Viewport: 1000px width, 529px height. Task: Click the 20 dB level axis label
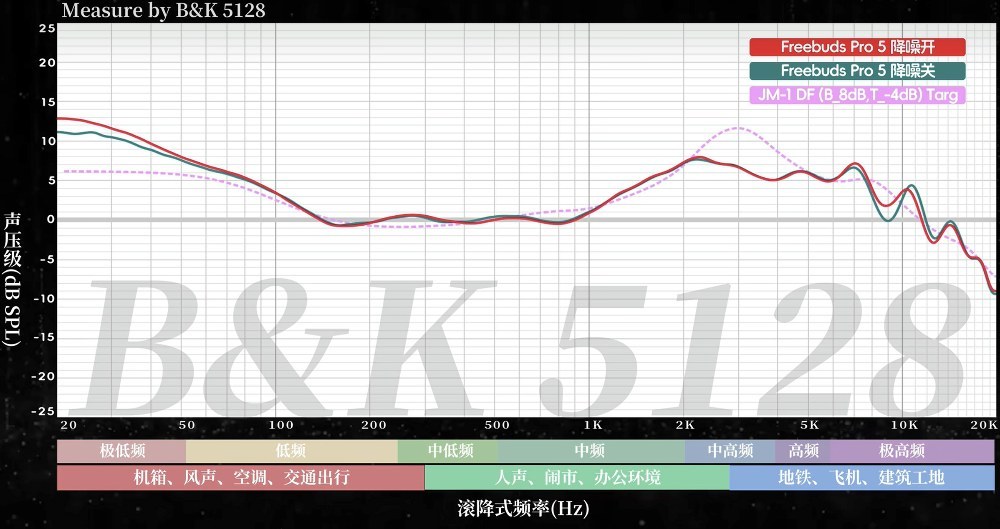(x=47, y=63)
